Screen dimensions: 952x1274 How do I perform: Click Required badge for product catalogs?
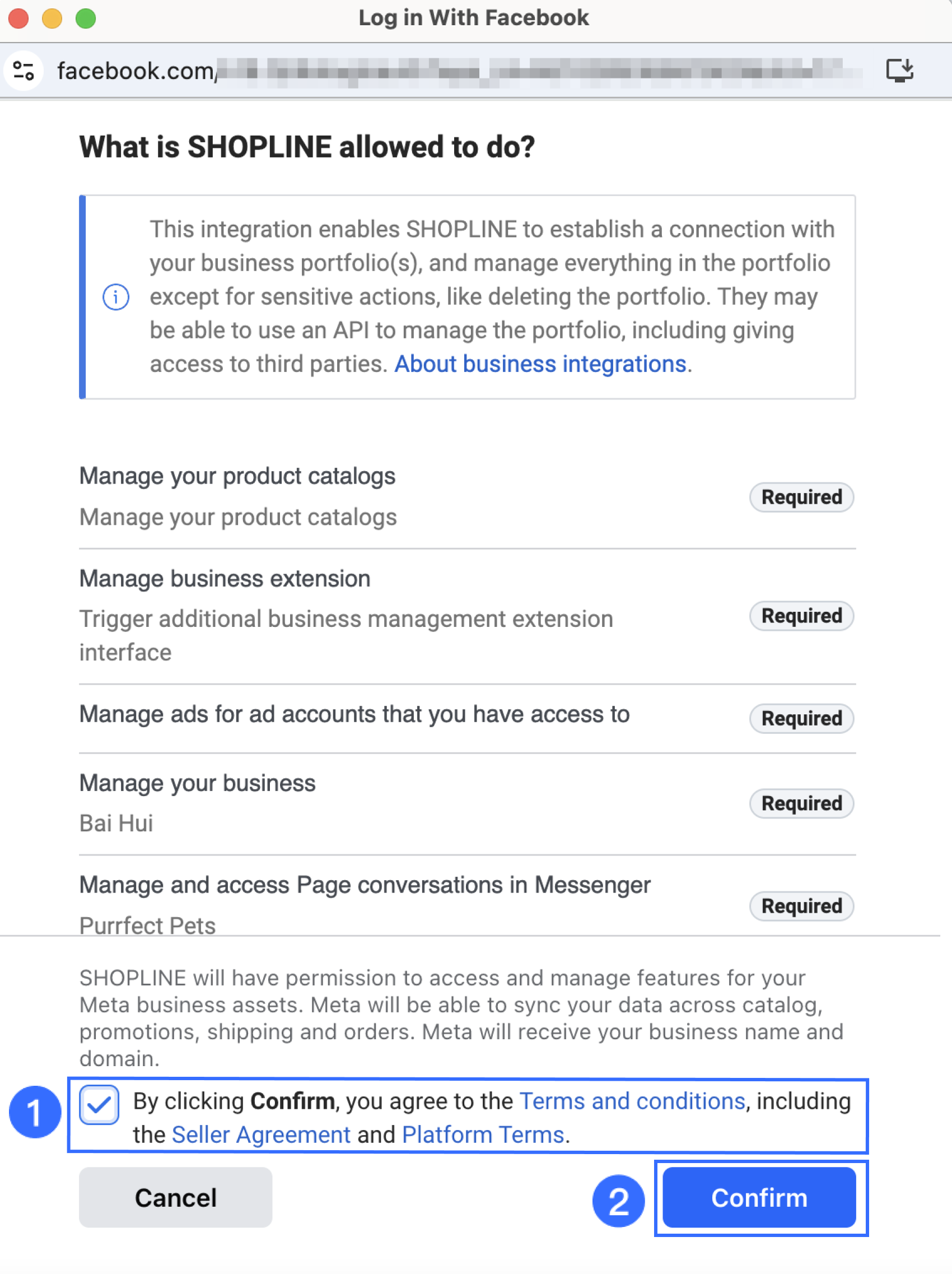[x=801, y=496]
